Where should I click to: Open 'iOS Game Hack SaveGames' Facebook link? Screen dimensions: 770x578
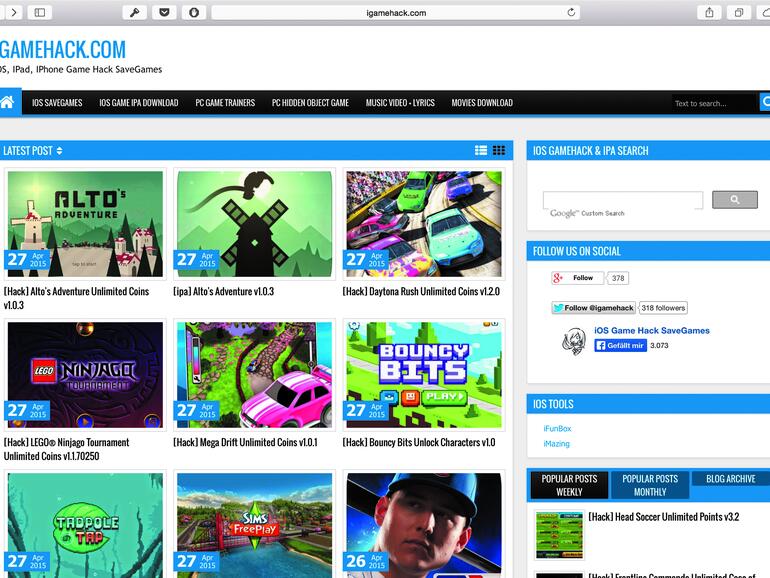pyautogui.click(x=652, y=330)
